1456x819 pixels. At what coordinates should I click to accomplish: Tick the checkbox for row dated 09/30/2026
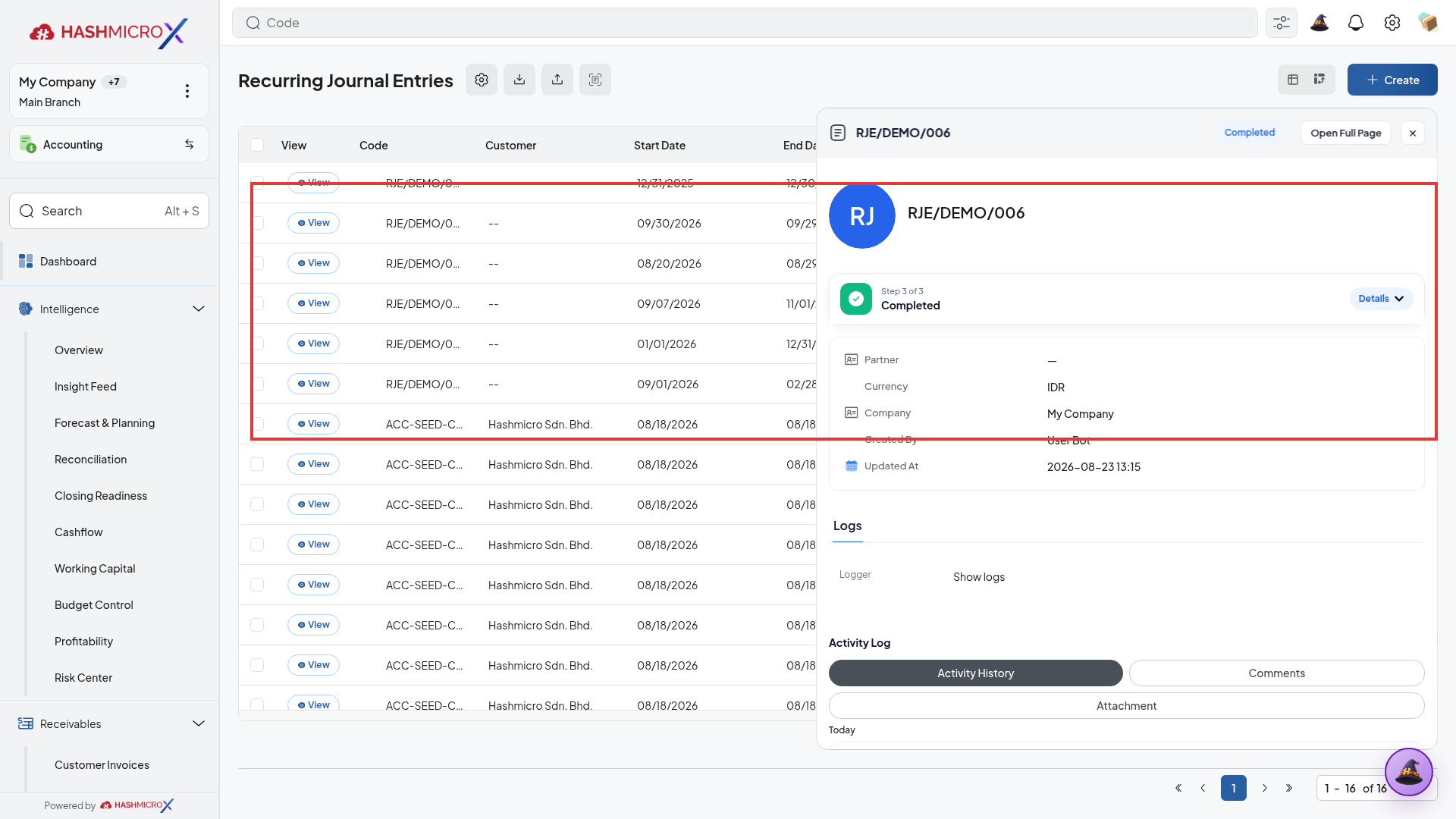pyautogui.click(x=257, y=223)
